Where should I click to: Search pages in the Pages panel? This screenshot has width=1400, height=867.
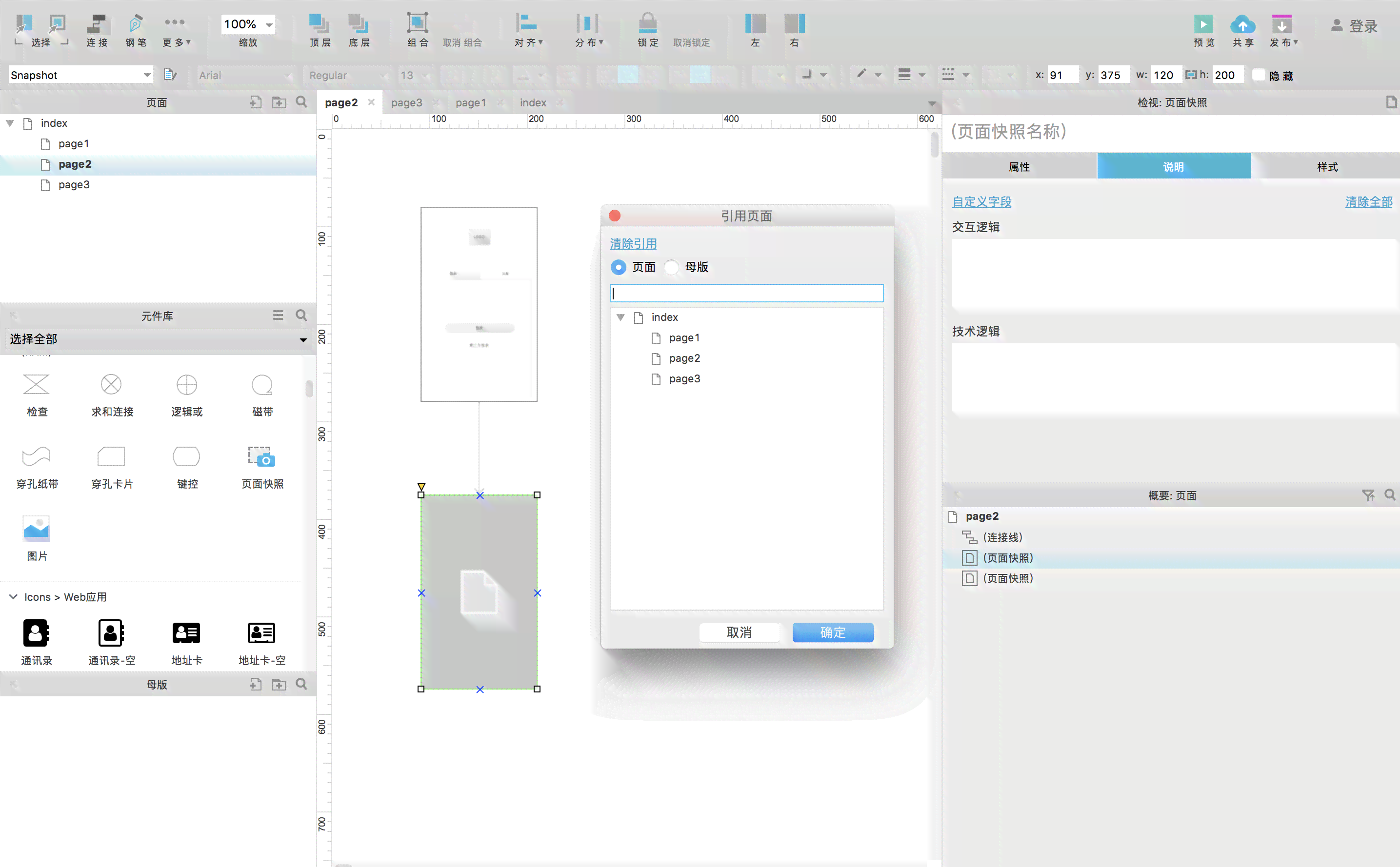tap(301, 102)
